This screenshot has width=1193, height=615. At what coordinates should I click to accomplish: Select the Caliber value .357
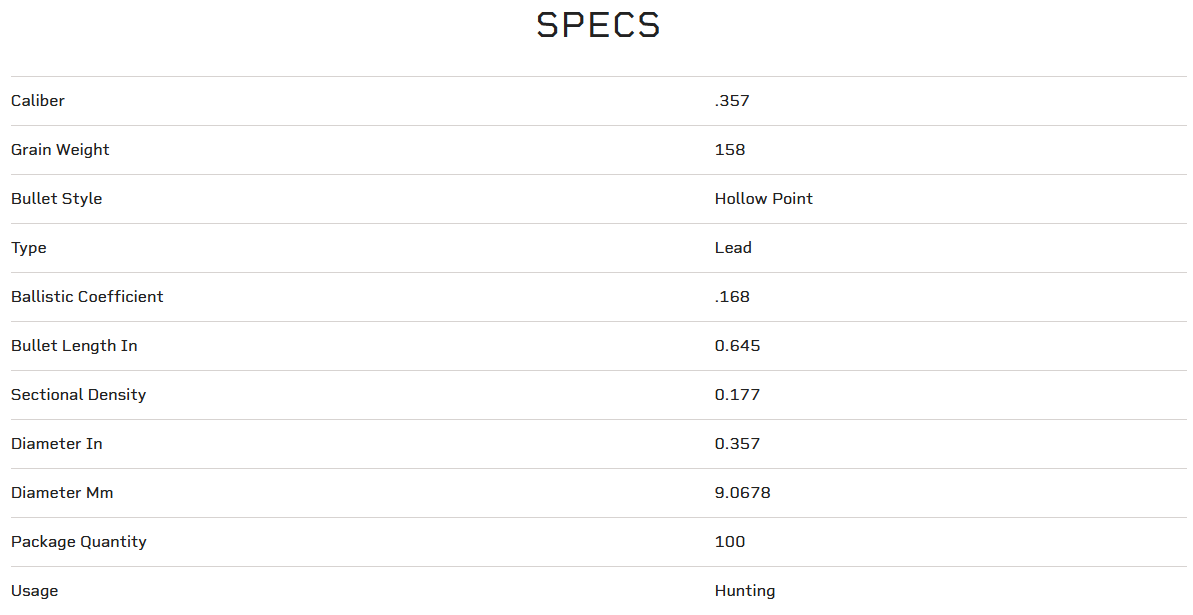732,101
